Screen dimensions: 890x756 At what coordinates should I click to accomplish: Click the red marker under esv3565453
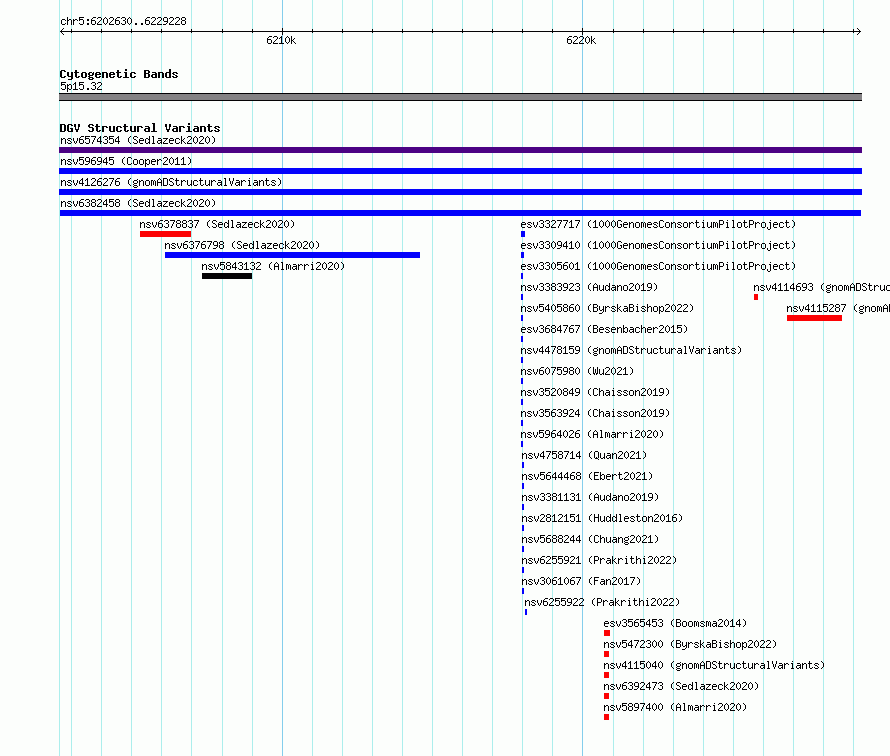point(607,633)
